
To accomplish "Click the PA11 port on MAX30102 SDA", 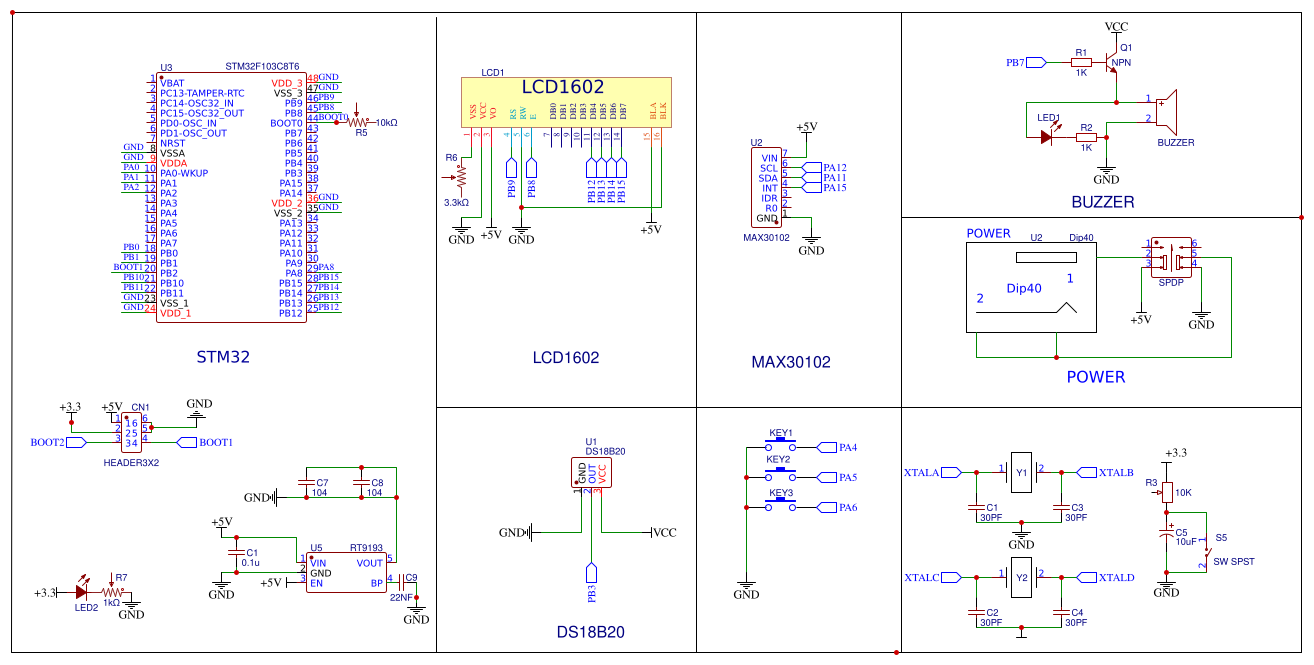I will coord(812,177).
